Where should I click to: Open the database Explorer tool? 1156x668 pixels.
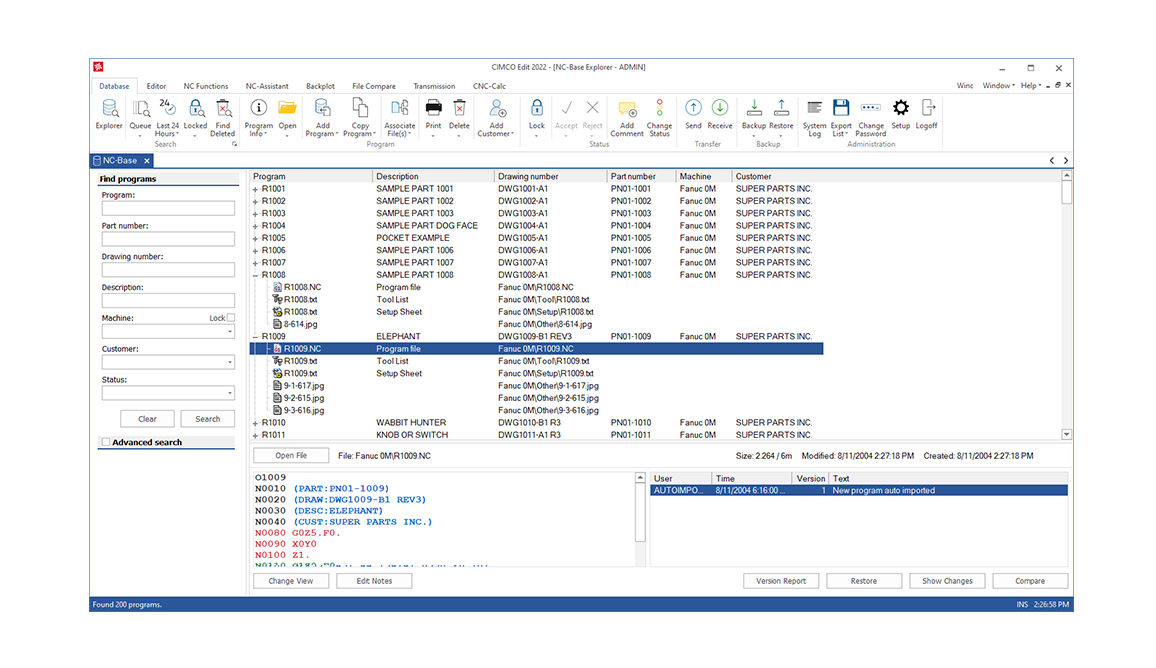point(109,108)
